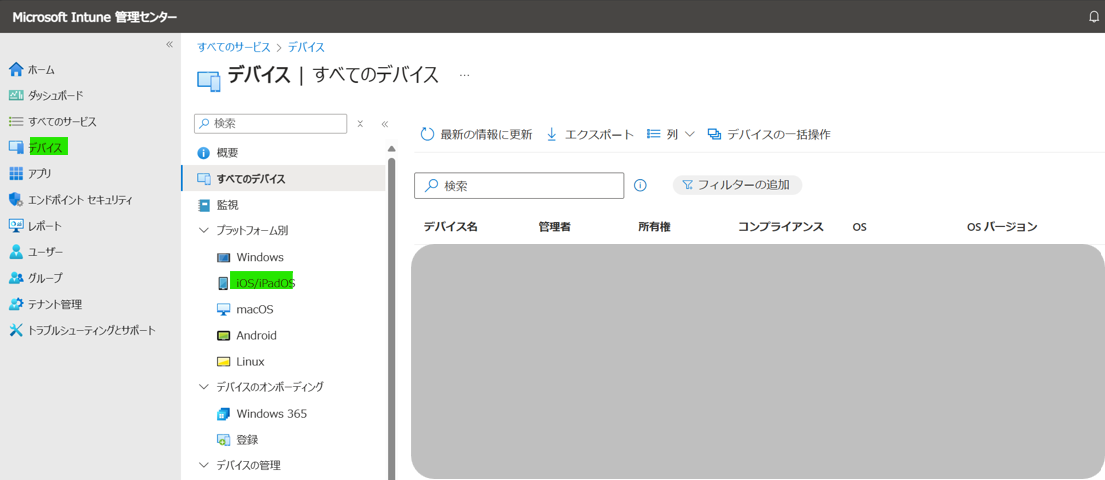Click the テナント管理 gear icon
Screen dimensions: 1105x480
pyautogui.click(x=16, y=304)
